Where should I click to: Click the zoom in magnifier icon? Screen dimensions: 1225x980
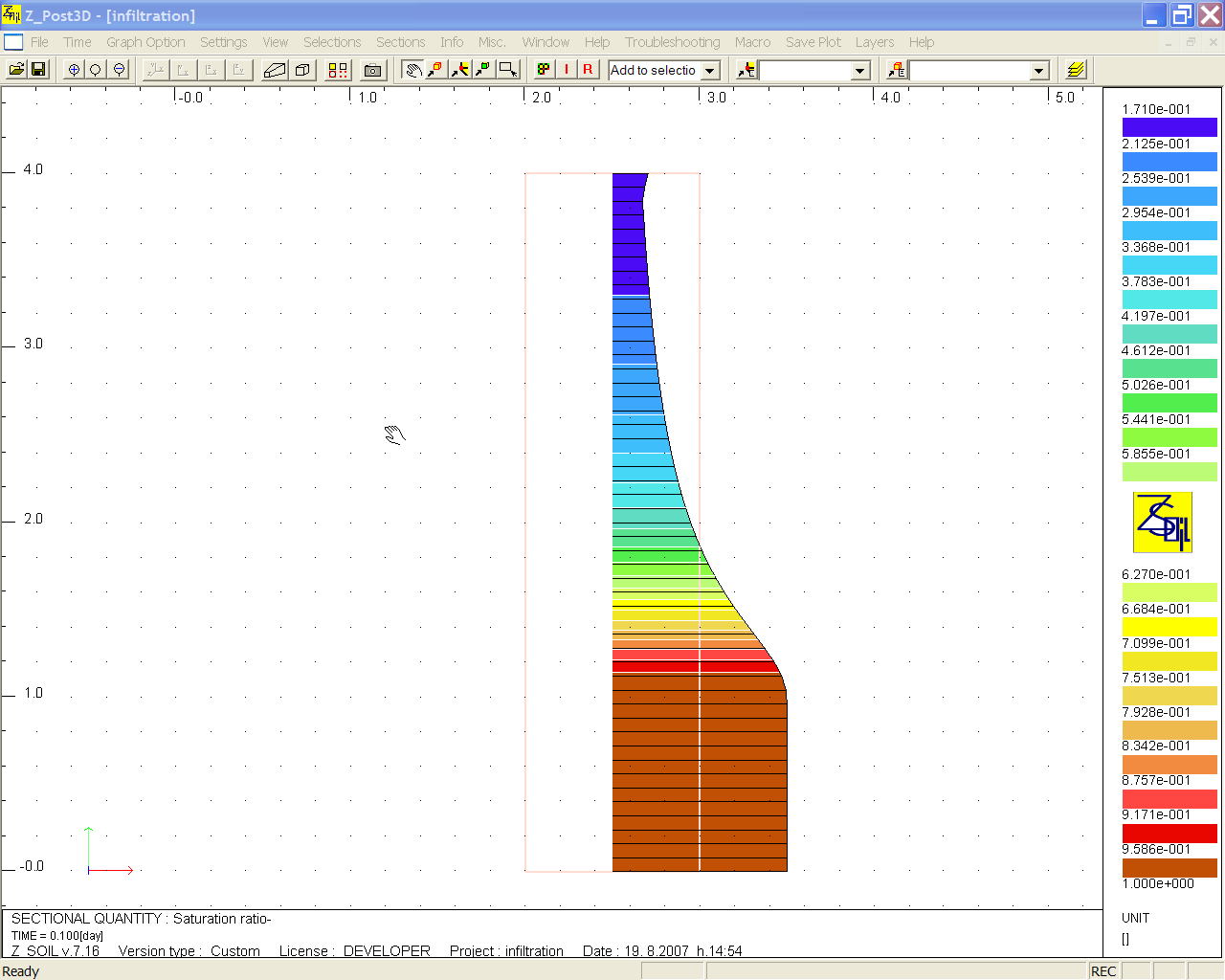tap(74, 70)
